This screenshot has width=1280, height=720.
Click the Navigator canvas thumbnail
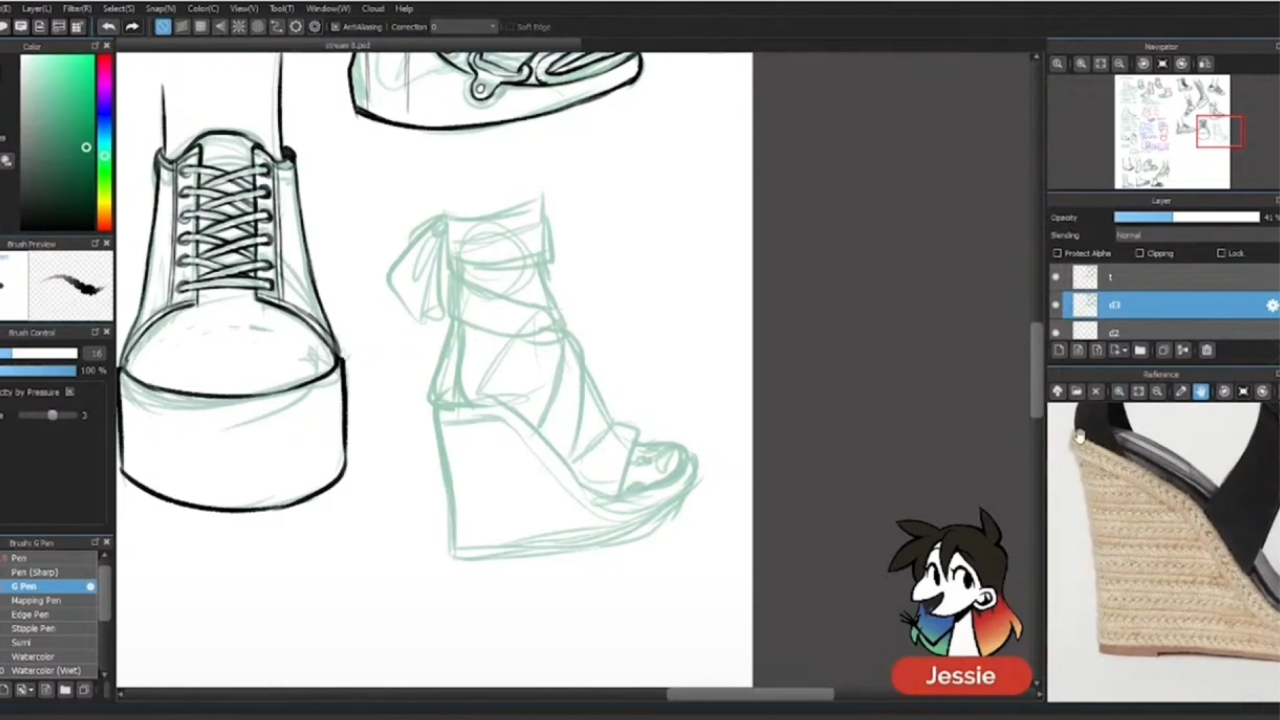point(1173,132)
